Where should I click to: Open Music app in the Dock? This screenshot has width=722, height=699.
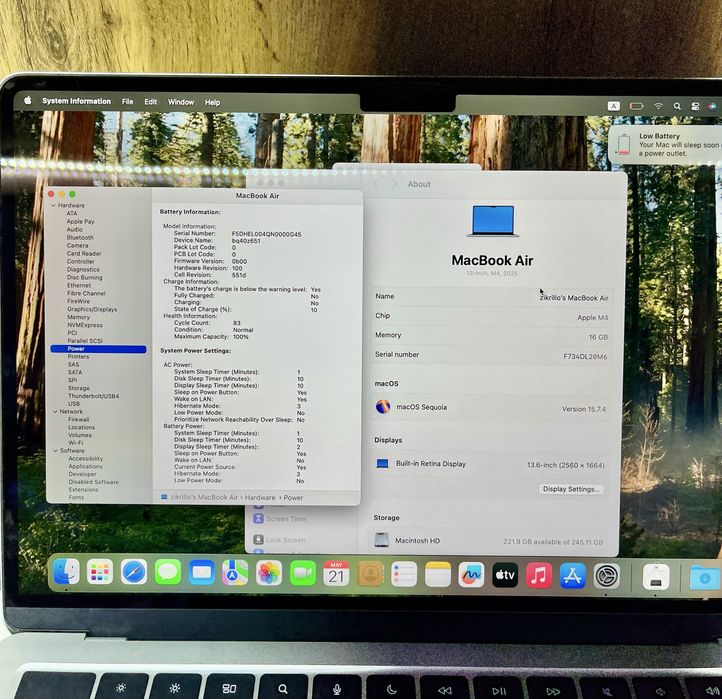[539, 575]
